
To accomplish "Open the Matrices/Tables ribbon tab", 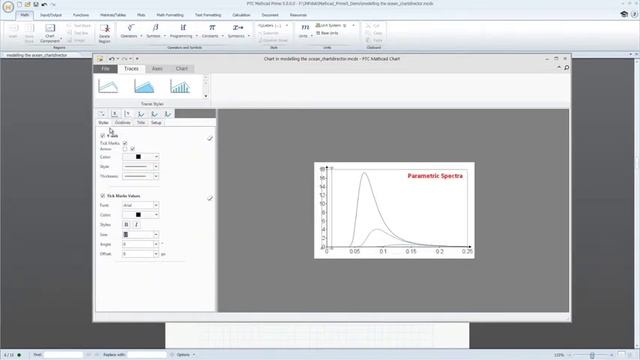I will tap(113, 15).
